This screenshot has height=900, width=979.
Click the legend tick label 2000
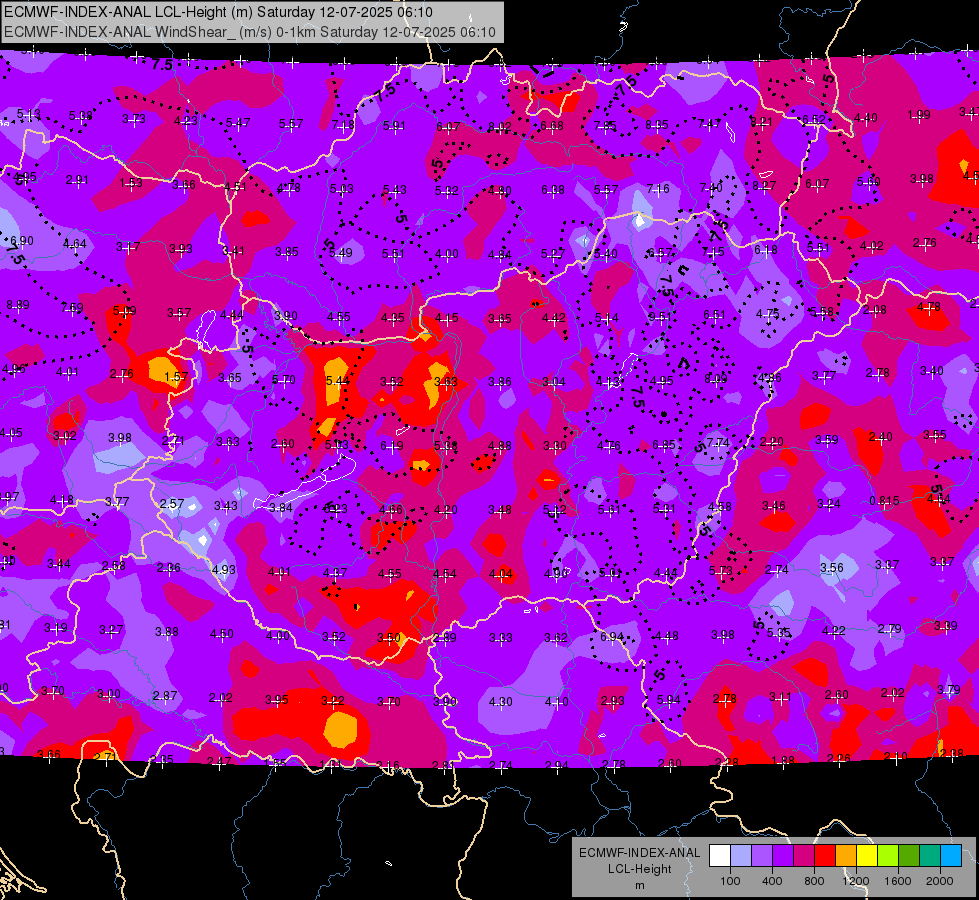(940, 881)
